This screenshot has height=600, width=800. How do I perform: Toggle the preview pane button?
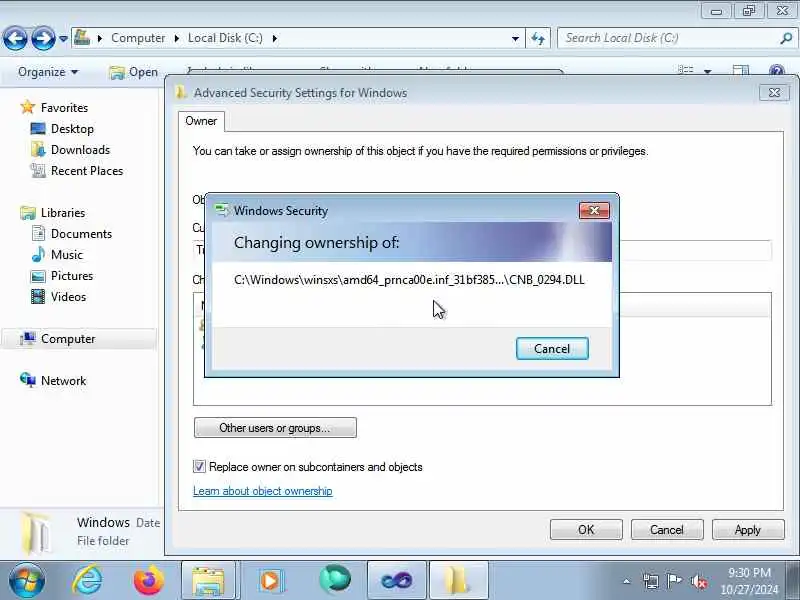[741, 70]
